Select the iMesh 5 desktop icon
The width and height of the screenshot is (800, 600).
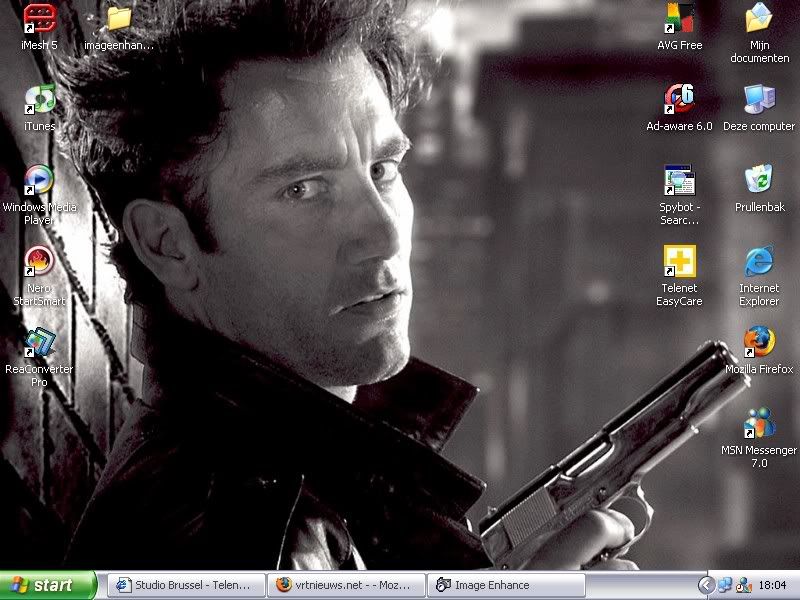(x=40, y=18)
